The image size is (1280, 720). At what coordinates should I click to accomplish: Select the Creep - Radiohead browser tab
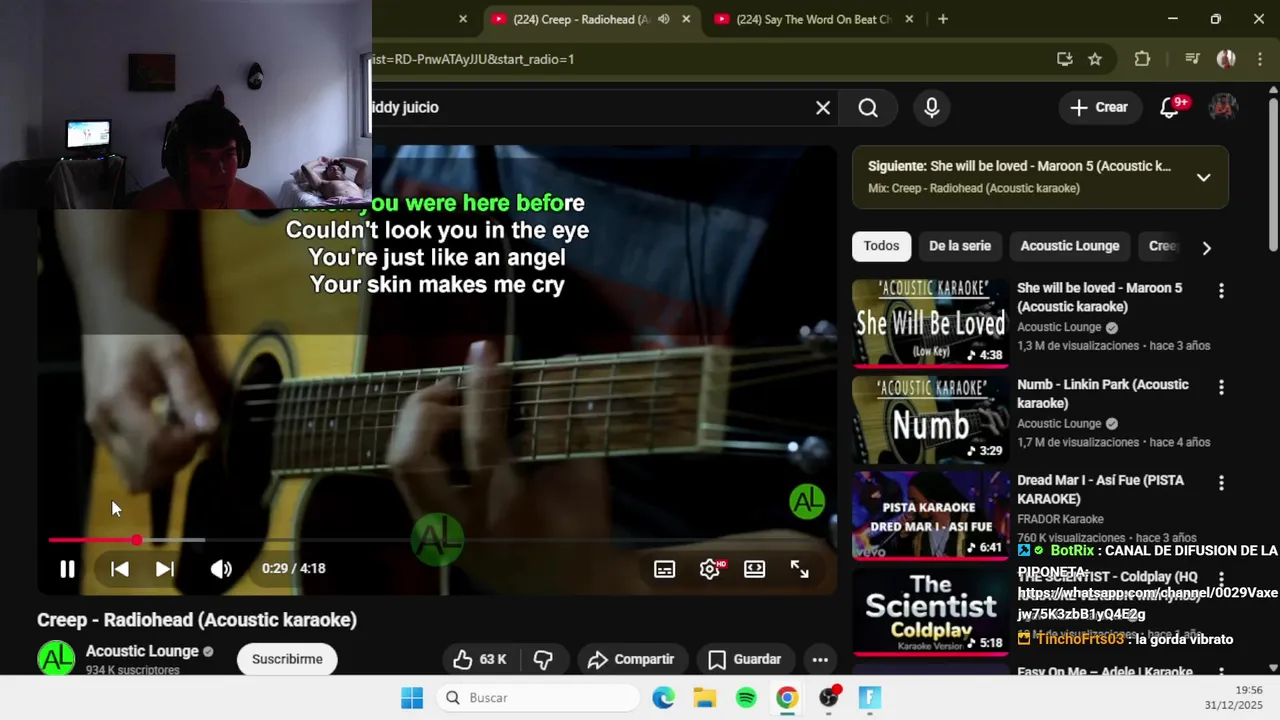point(580,19)
